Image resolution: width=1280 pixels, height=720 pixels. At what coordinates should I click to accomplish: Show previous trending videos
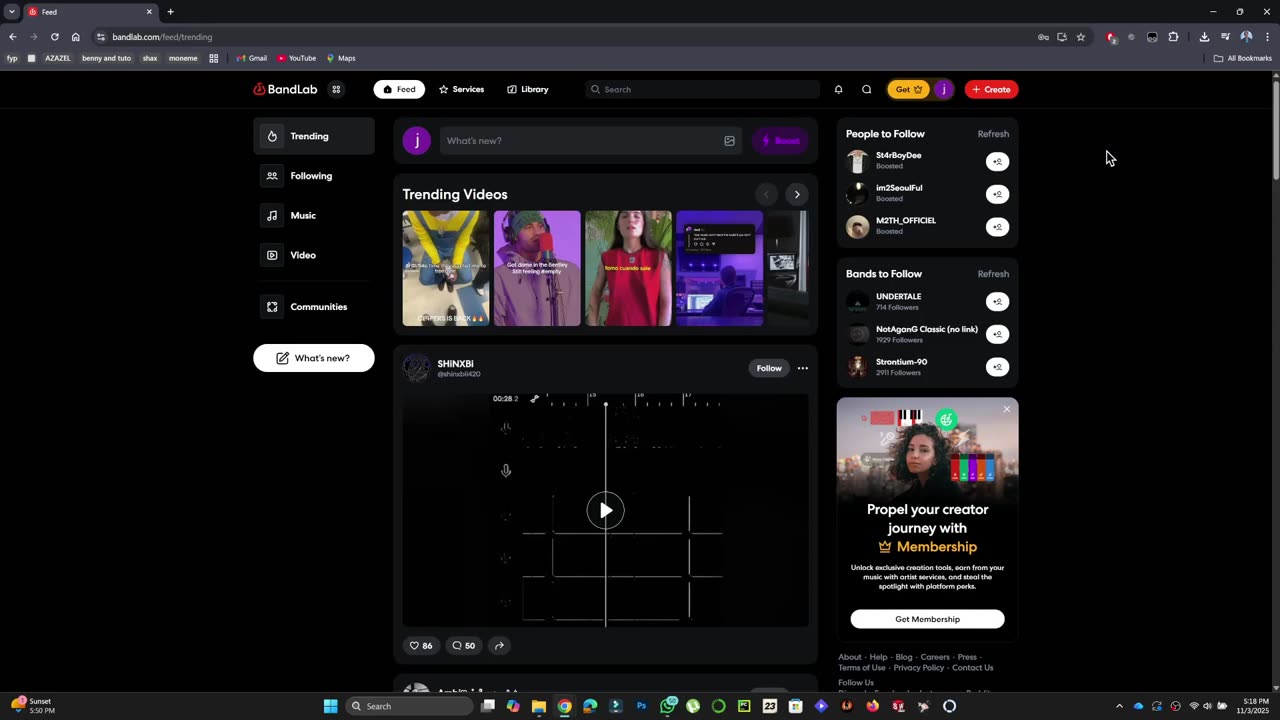766,194
